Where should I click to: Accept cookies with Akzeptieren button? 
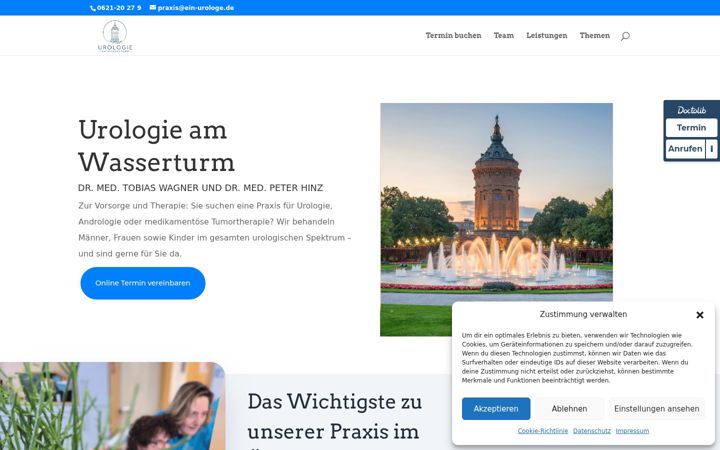tap(496, 409)
